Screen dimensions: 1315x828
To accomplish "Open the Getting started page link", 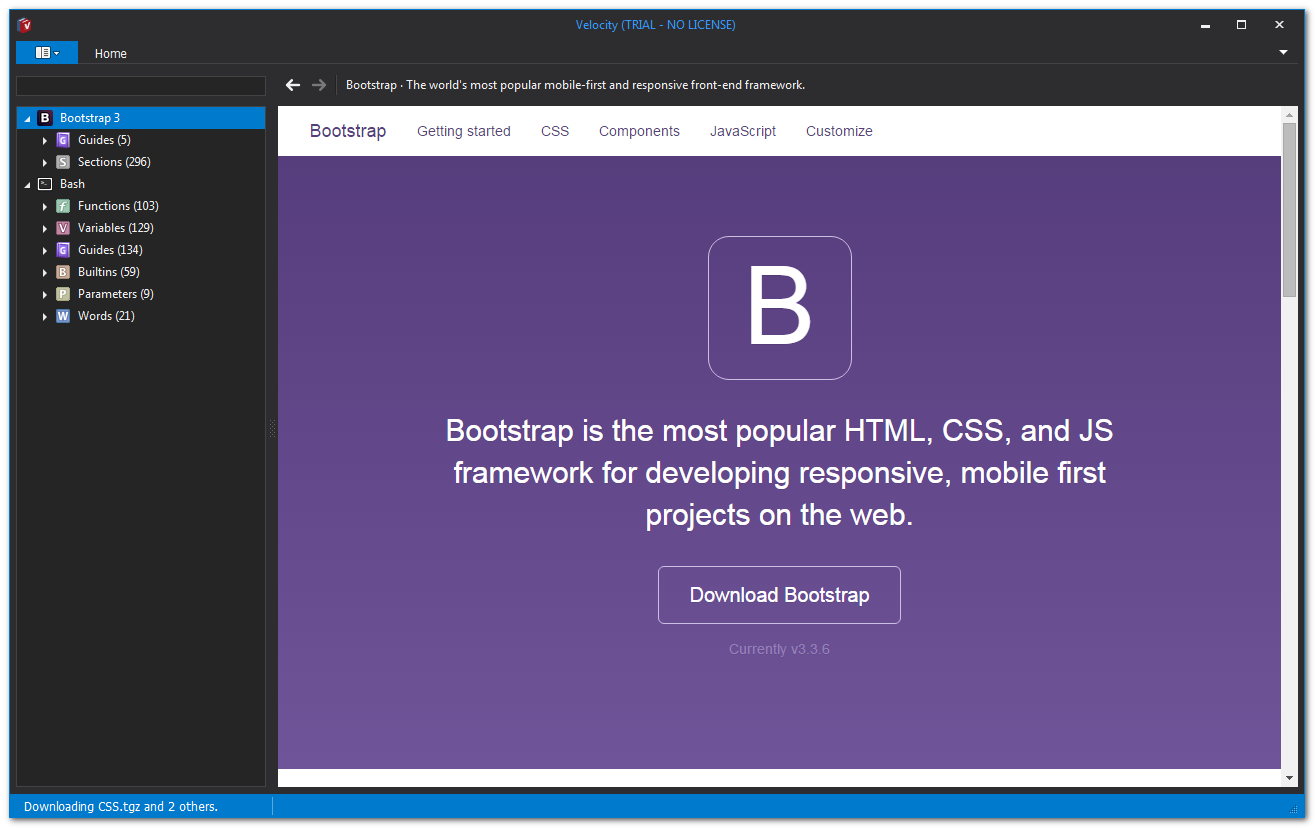I will pos(464,131).
